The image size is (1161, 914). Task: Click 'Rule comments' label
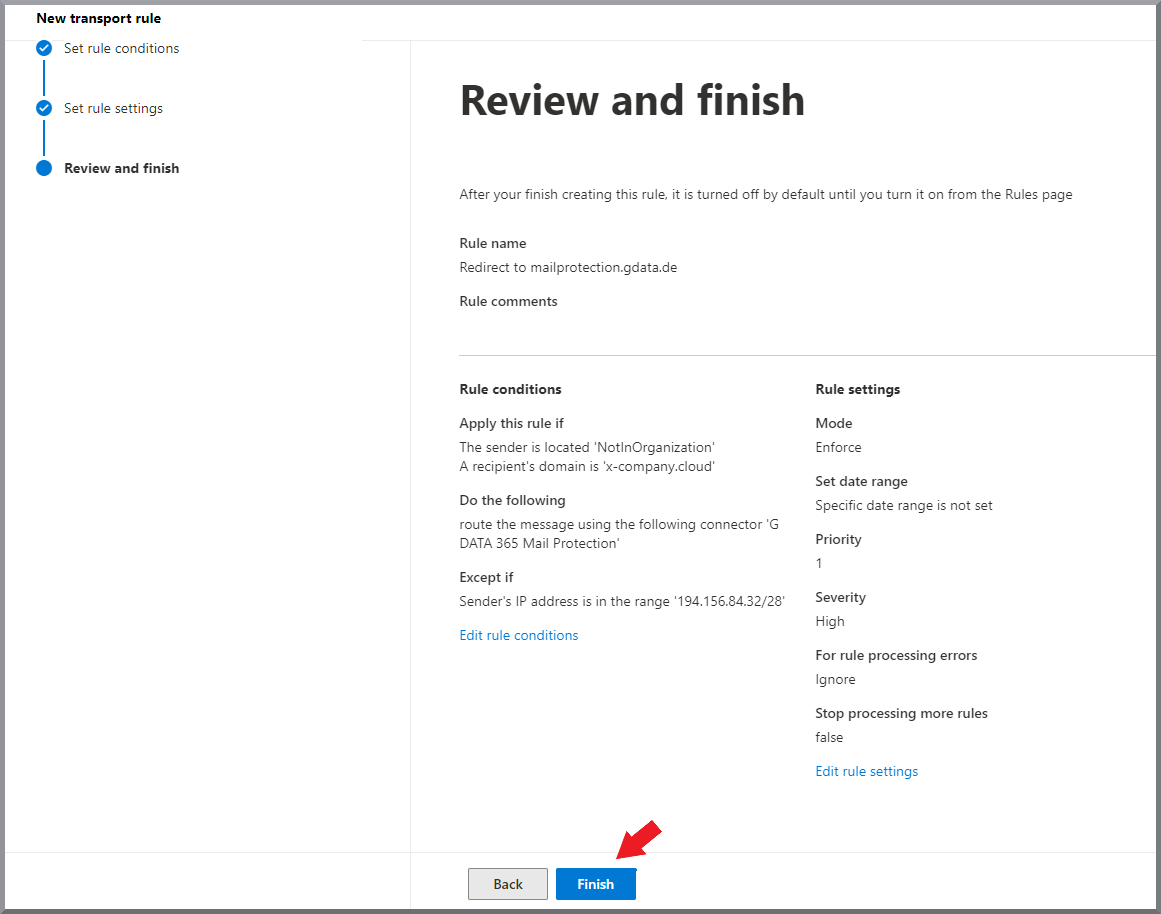click(x=508, y=301)
